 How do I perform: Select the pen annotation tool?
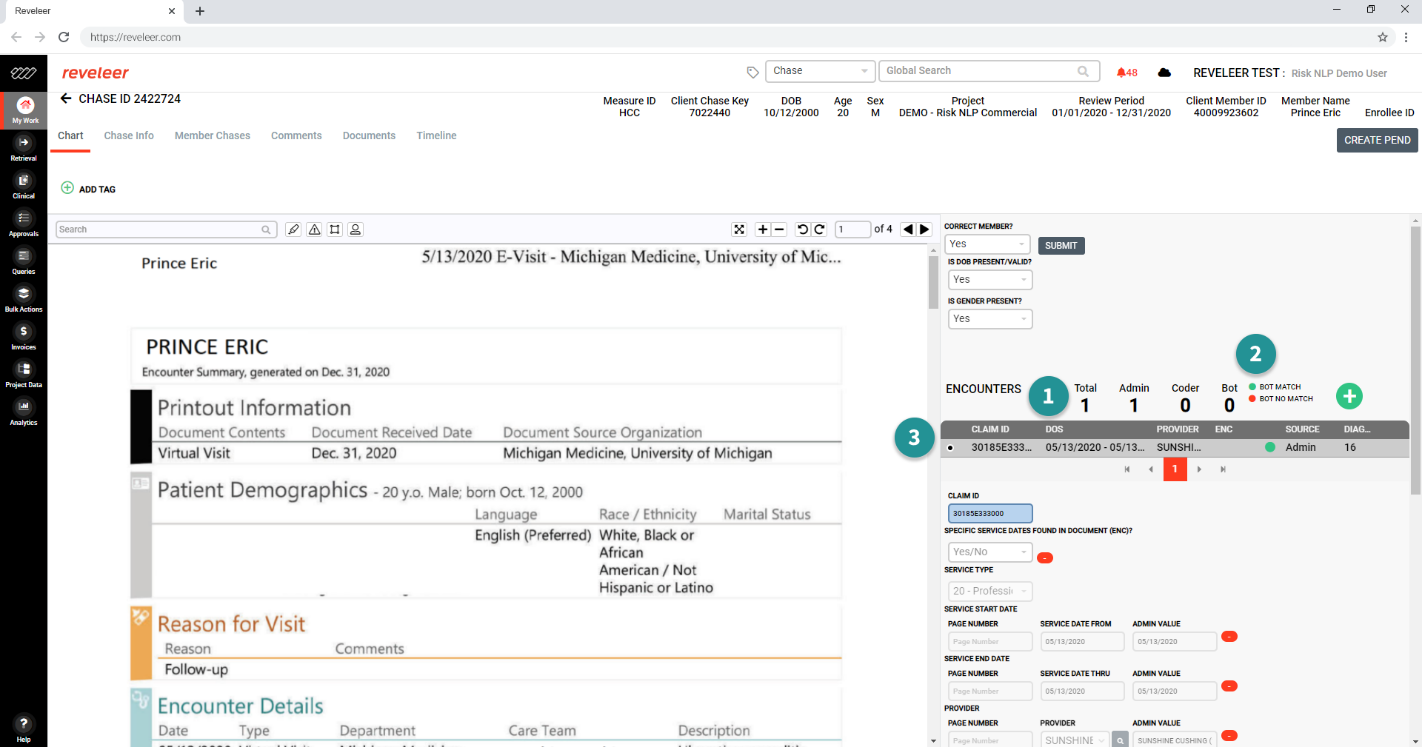(x=293, y=229)
